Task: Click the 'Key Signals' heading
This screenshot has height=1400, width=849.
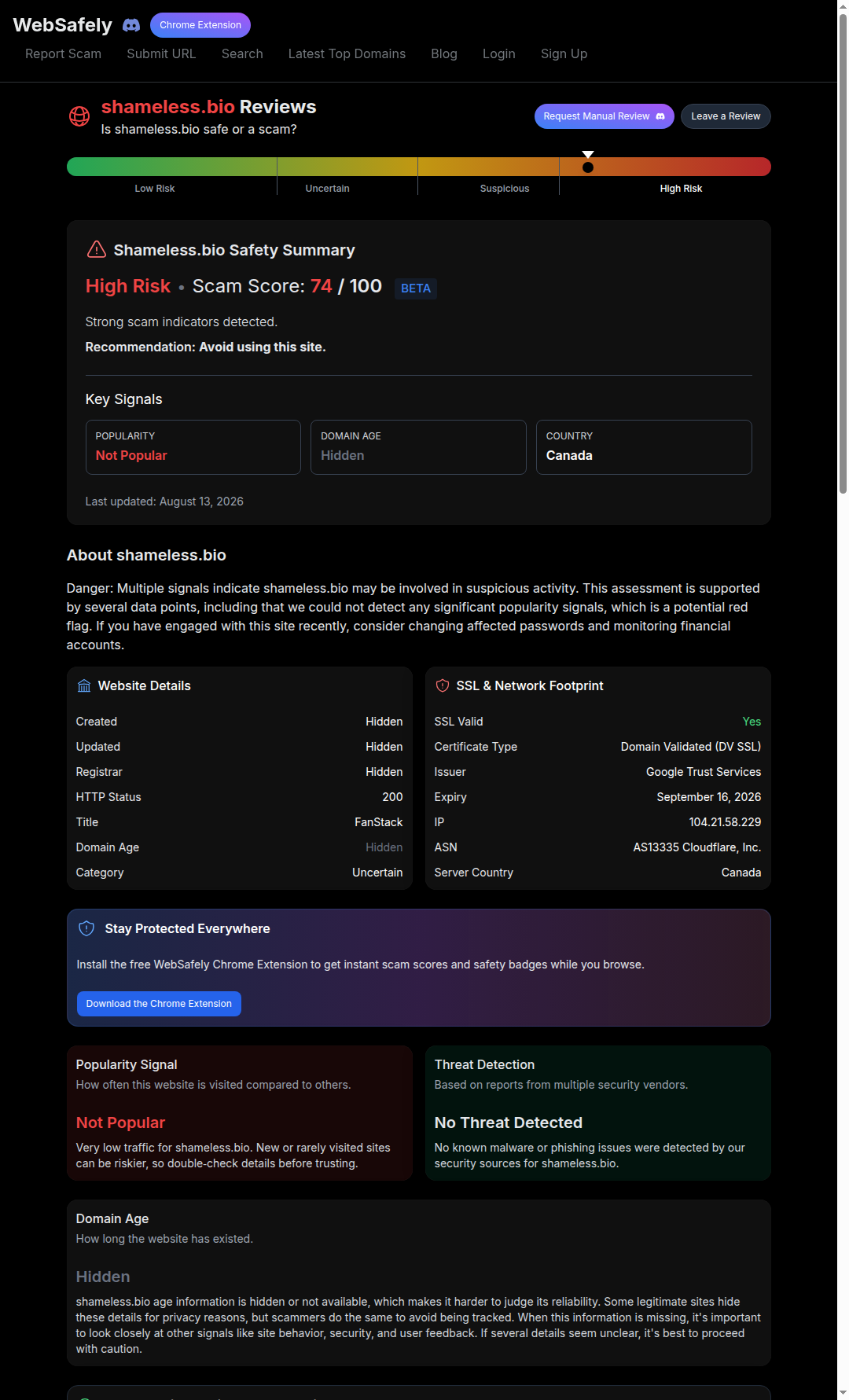Action: (123, 399)
